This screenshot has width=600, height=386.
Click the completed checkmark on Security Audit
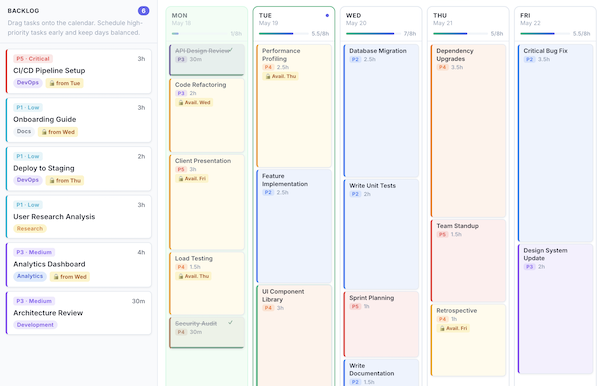[230, 323]
